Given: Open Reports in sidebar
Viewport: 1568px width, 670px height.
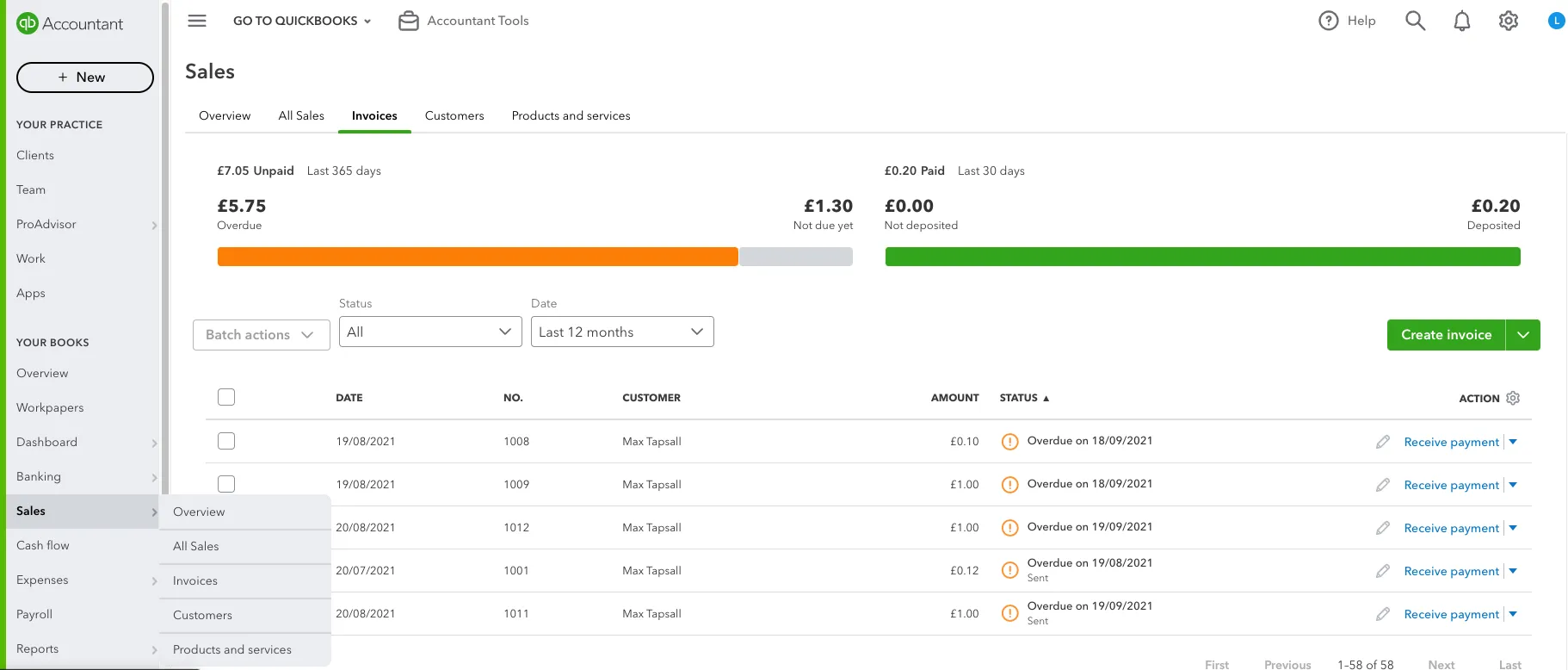Looking at the screenshot, I should (x=38, y=648).
